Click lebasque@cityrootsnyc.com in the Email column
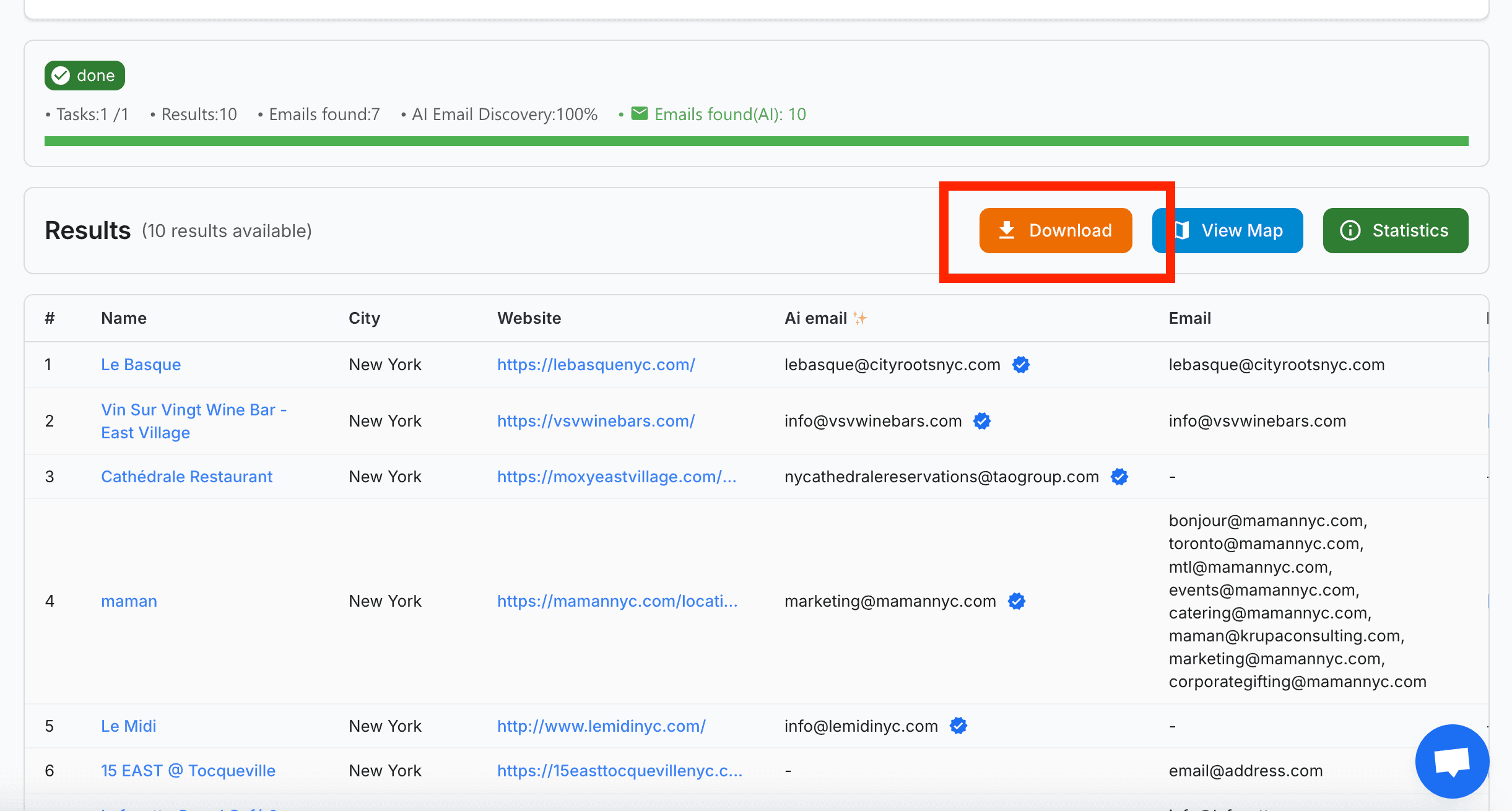Image resolution: width=1512 pixels, height=811 pixels. coord(1277,365)
